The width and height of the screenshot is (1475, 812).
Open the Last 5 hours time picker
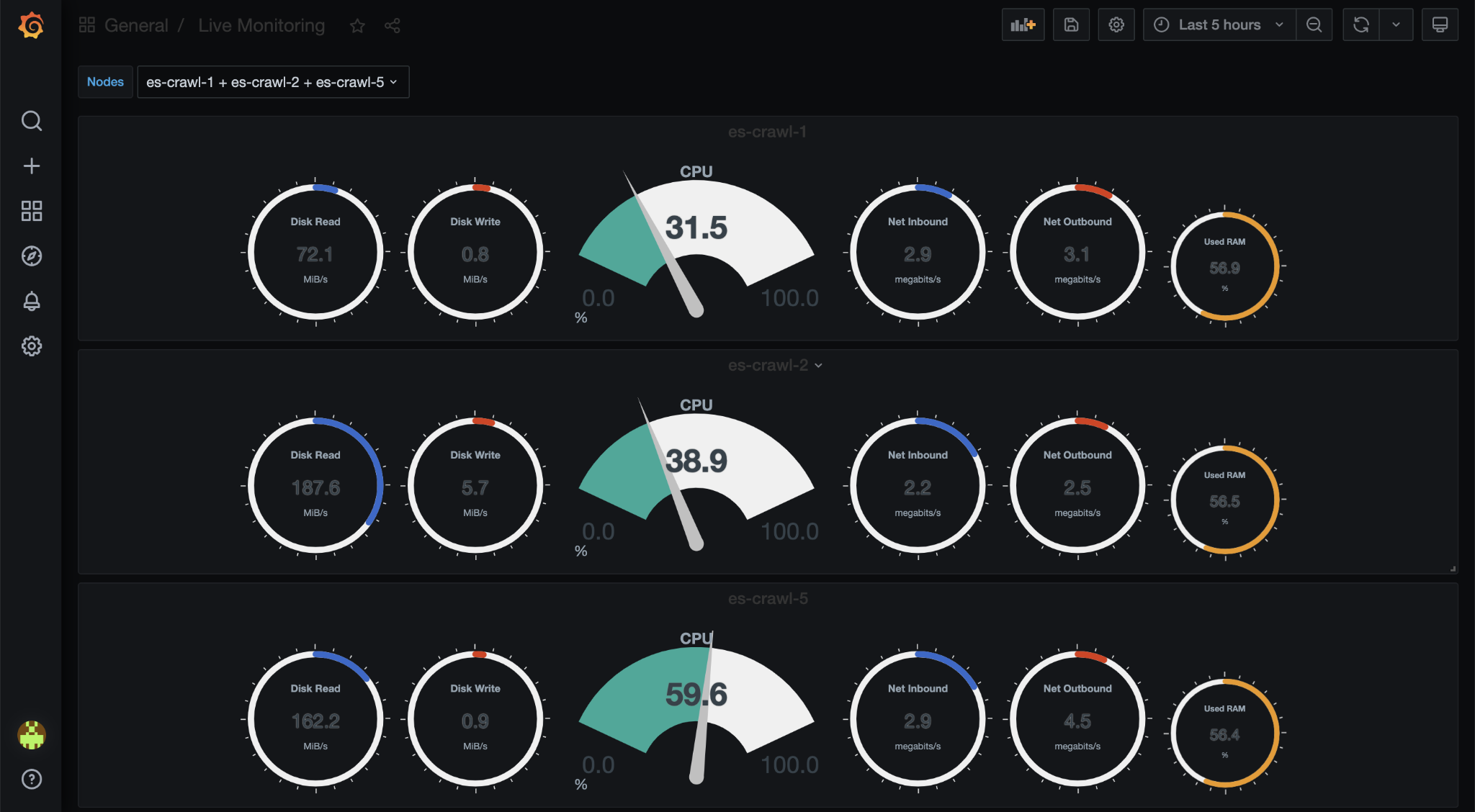[x=1219, y=25]
